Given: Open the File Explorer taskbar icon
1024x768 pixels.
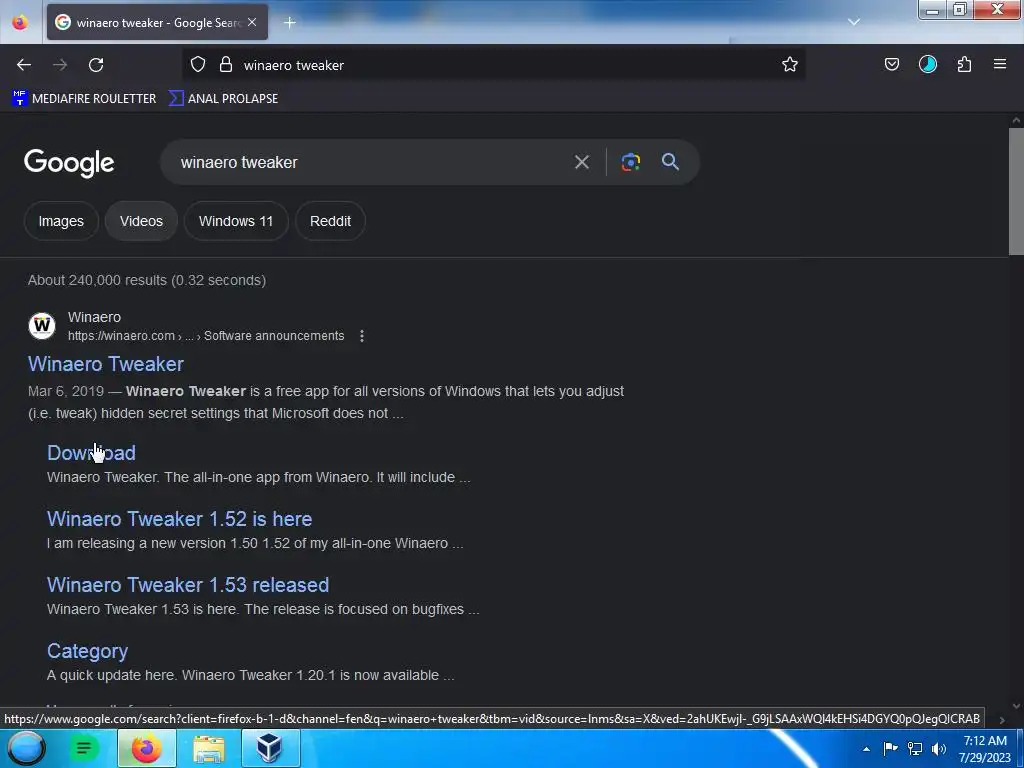Looking at the screenshot, I should (209, 748).
